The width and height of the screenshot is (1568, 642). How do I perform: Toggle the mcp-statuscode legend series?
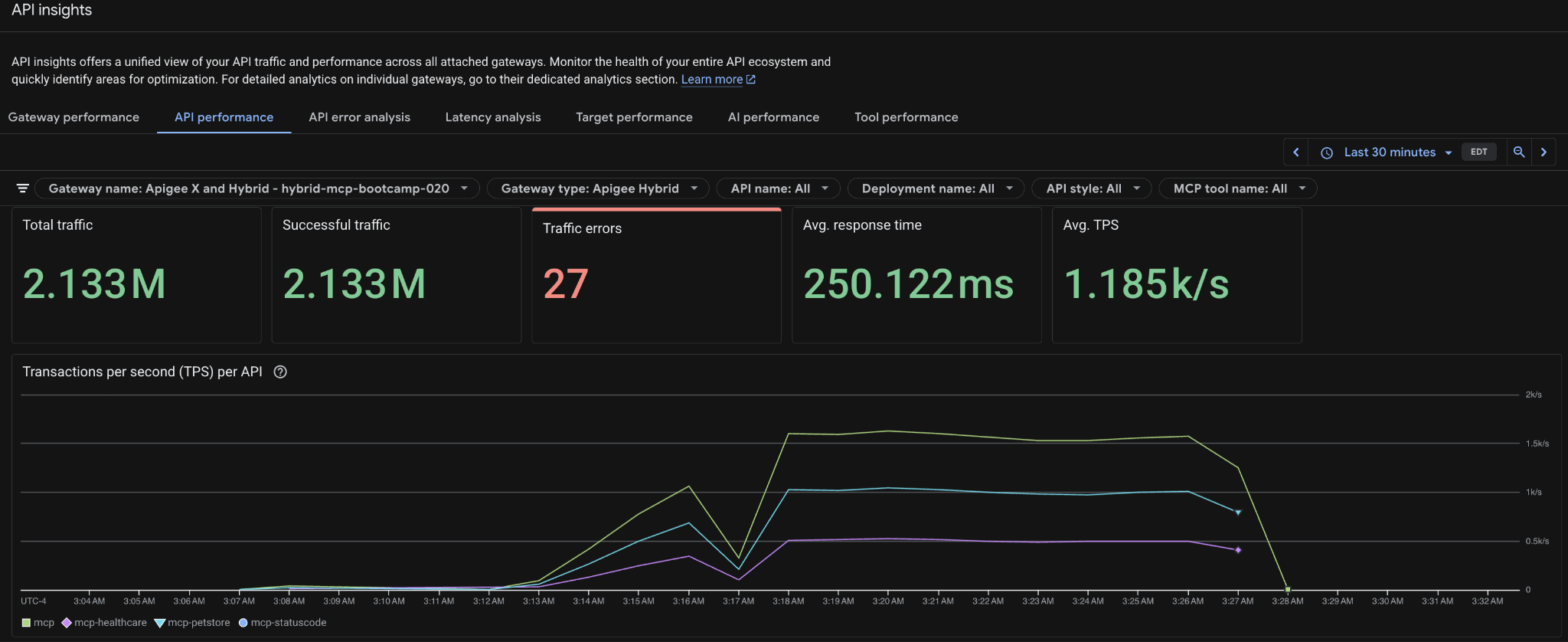pos(283,623)
